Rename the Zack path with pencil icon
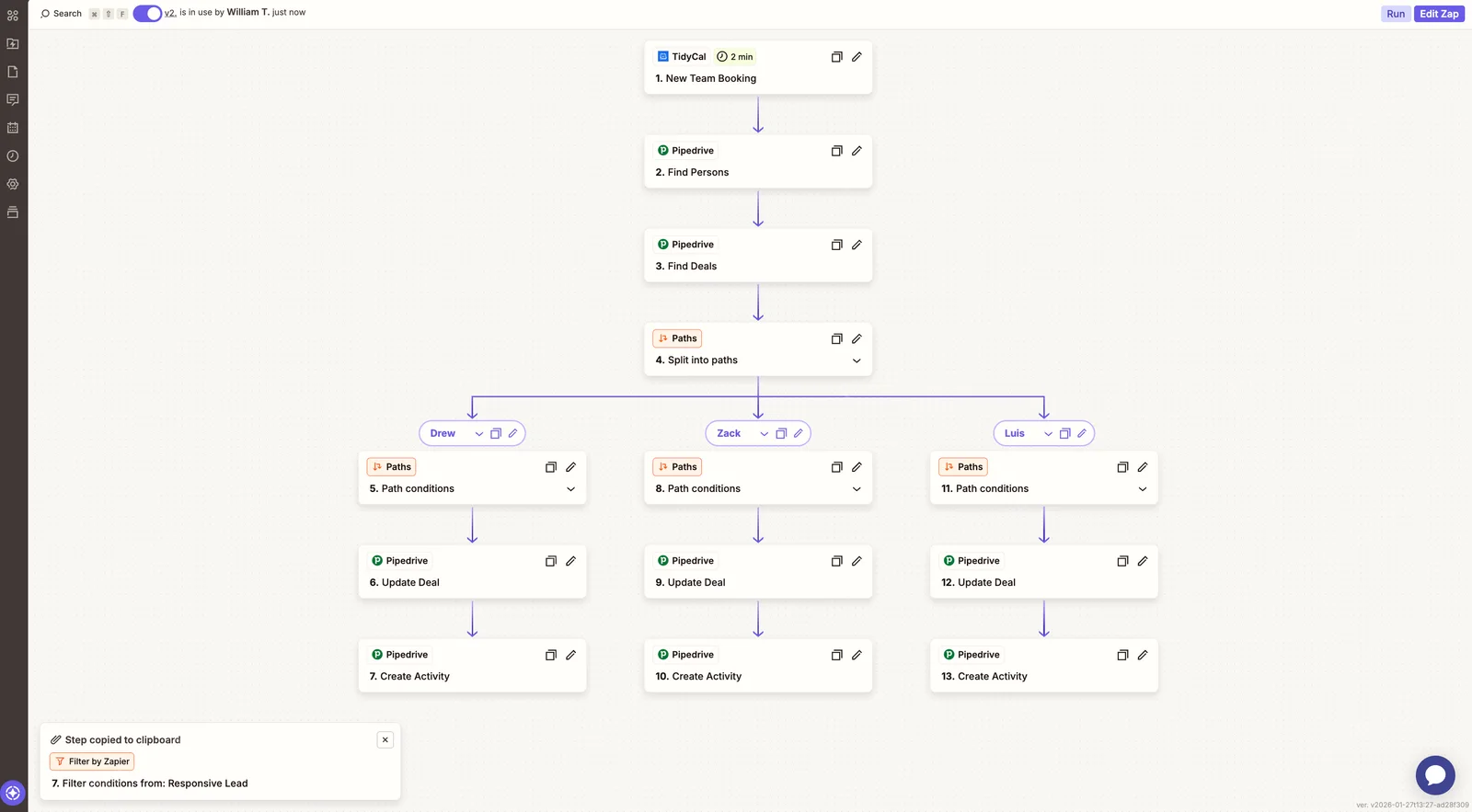This screenshot has width=1472, height=812. (799, 433)
